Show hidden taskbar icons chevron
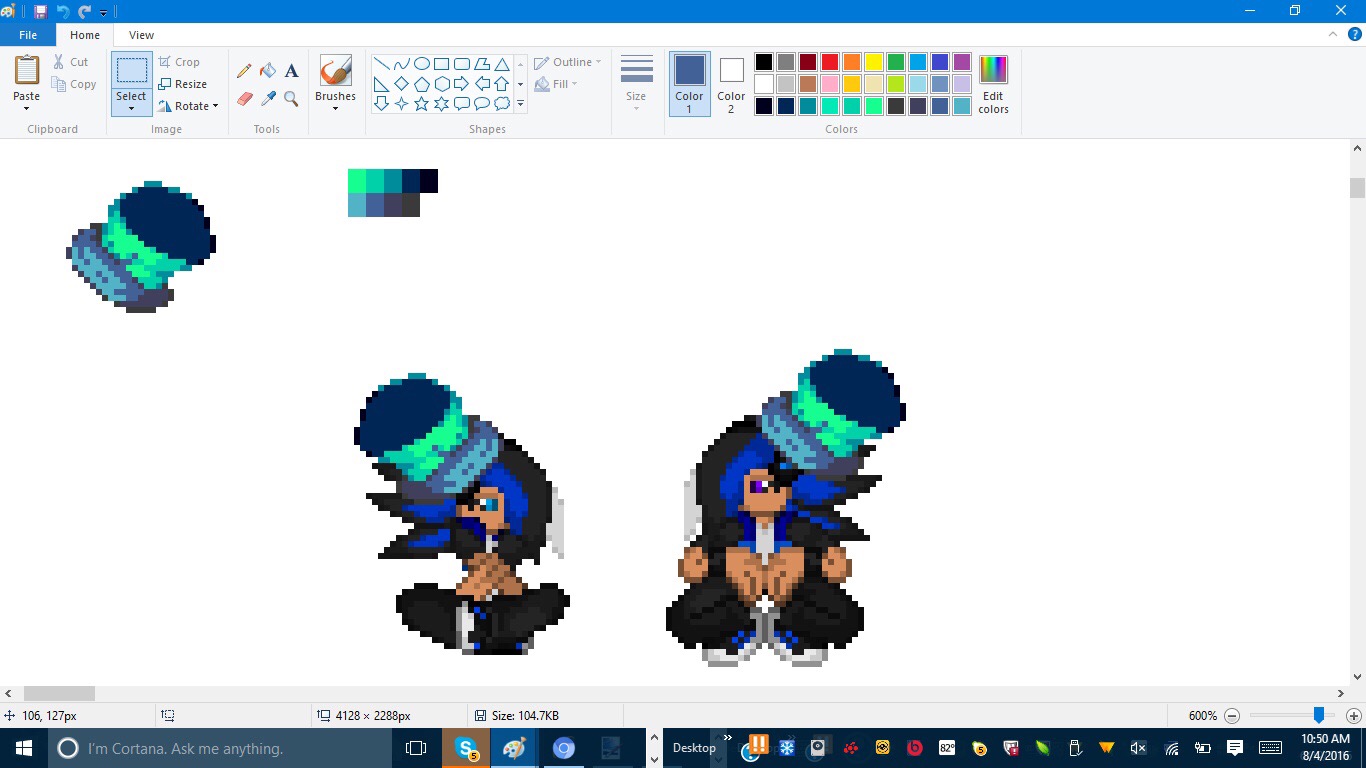This screenshot has width=1366, height=768. [728, 739]
